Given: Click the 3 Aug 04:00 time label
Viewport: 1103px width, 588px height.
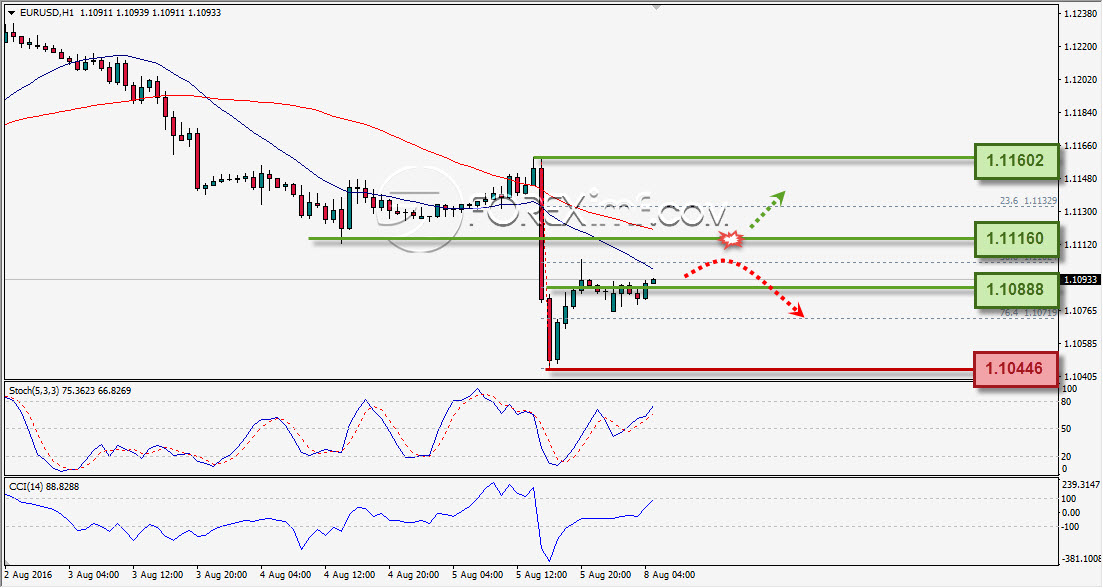Looking at the screenshot, I should pos(94,575).
